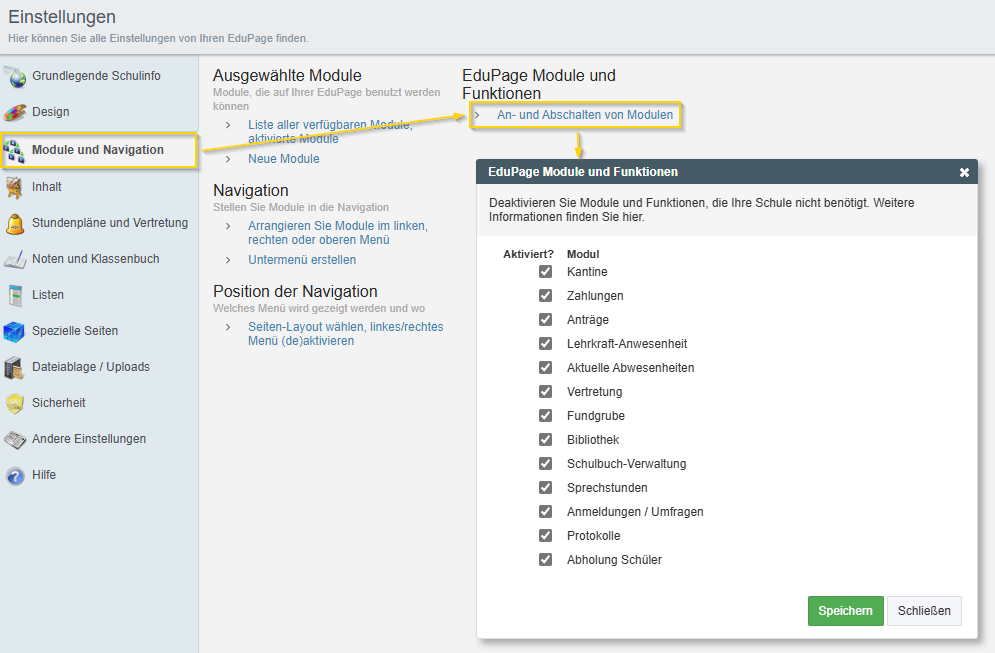The width and height of the screenshot is (995, 653).
Task: Click the Kantine module label
Action: tap(587, 272)
